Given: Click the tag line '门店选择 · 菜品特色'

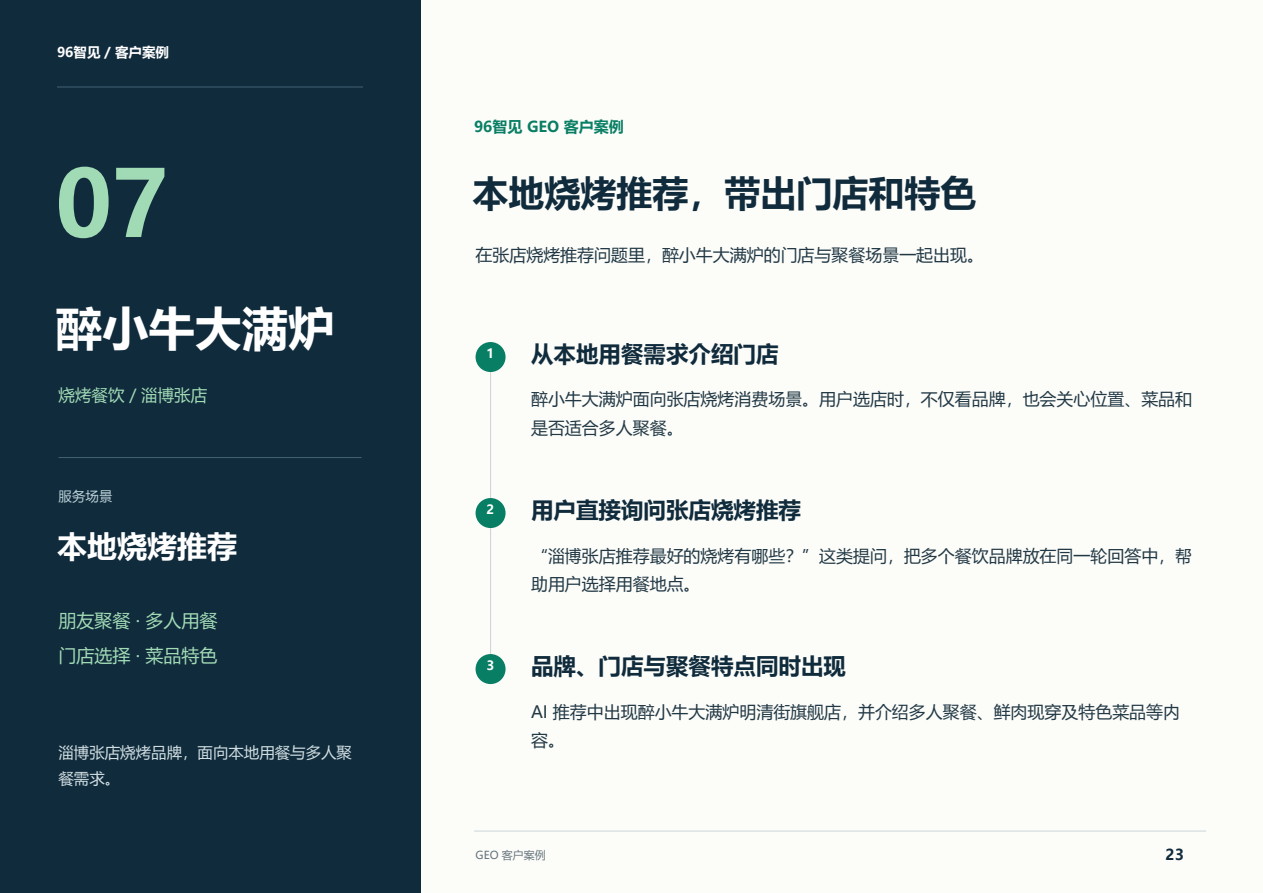Looking at the screenshot, I should pyautogui.click(x=138, y=657).
